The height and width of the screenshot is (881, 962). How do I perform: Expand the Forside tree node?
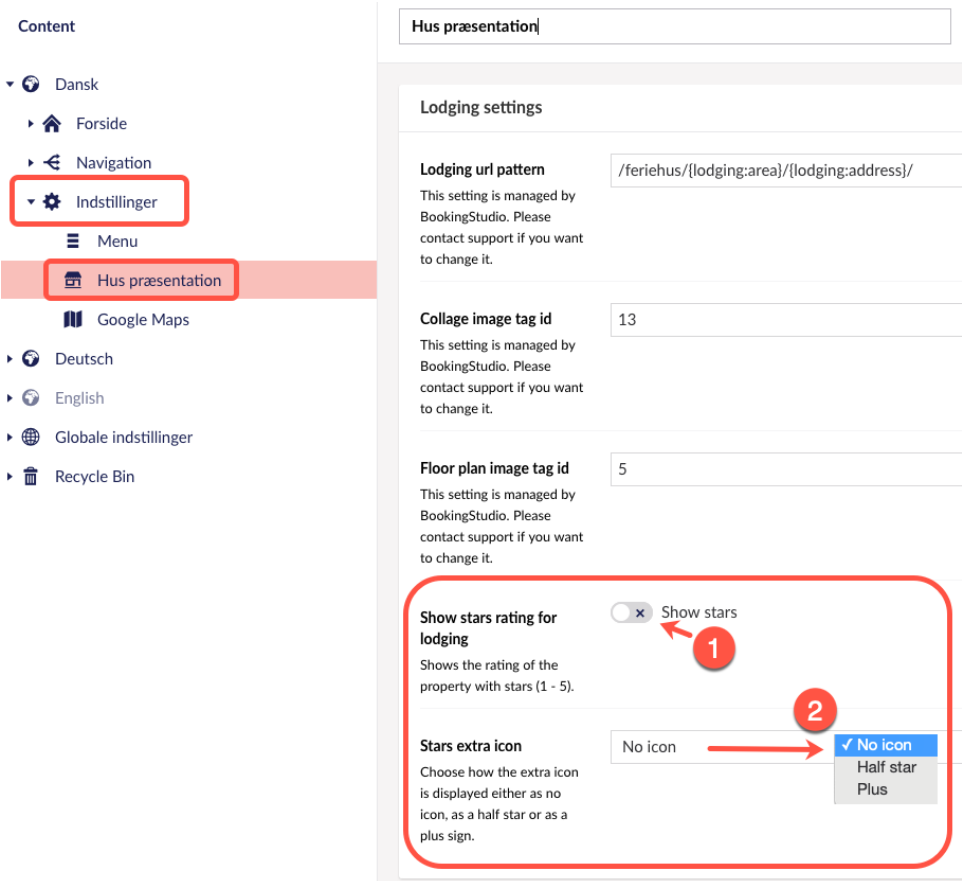[30, 123]
